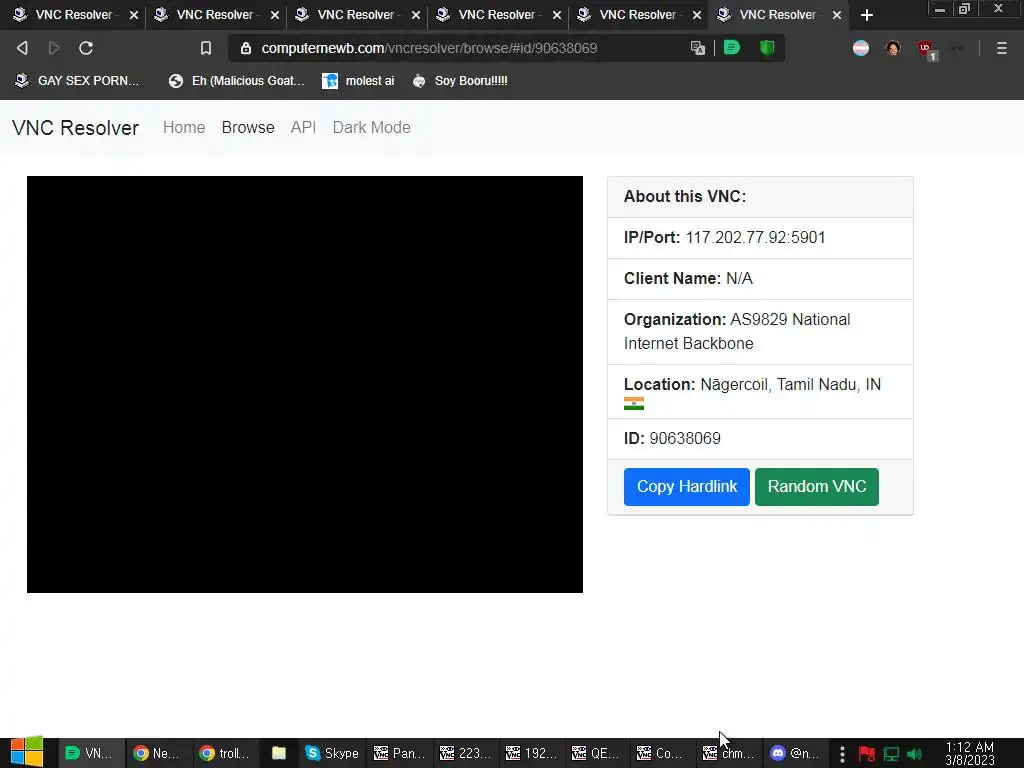
Task: Click the VNC Resolver site title
Action: [x=75, y=127]
